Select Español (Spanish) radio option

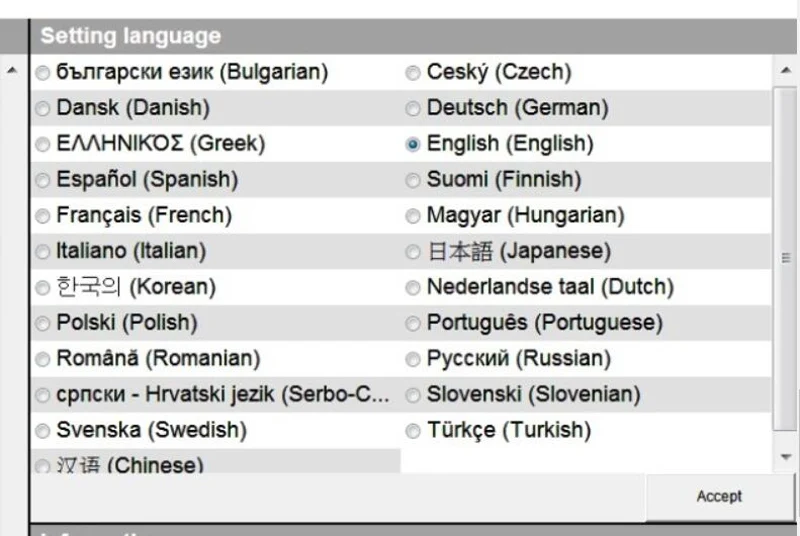[x=43, y=180]
